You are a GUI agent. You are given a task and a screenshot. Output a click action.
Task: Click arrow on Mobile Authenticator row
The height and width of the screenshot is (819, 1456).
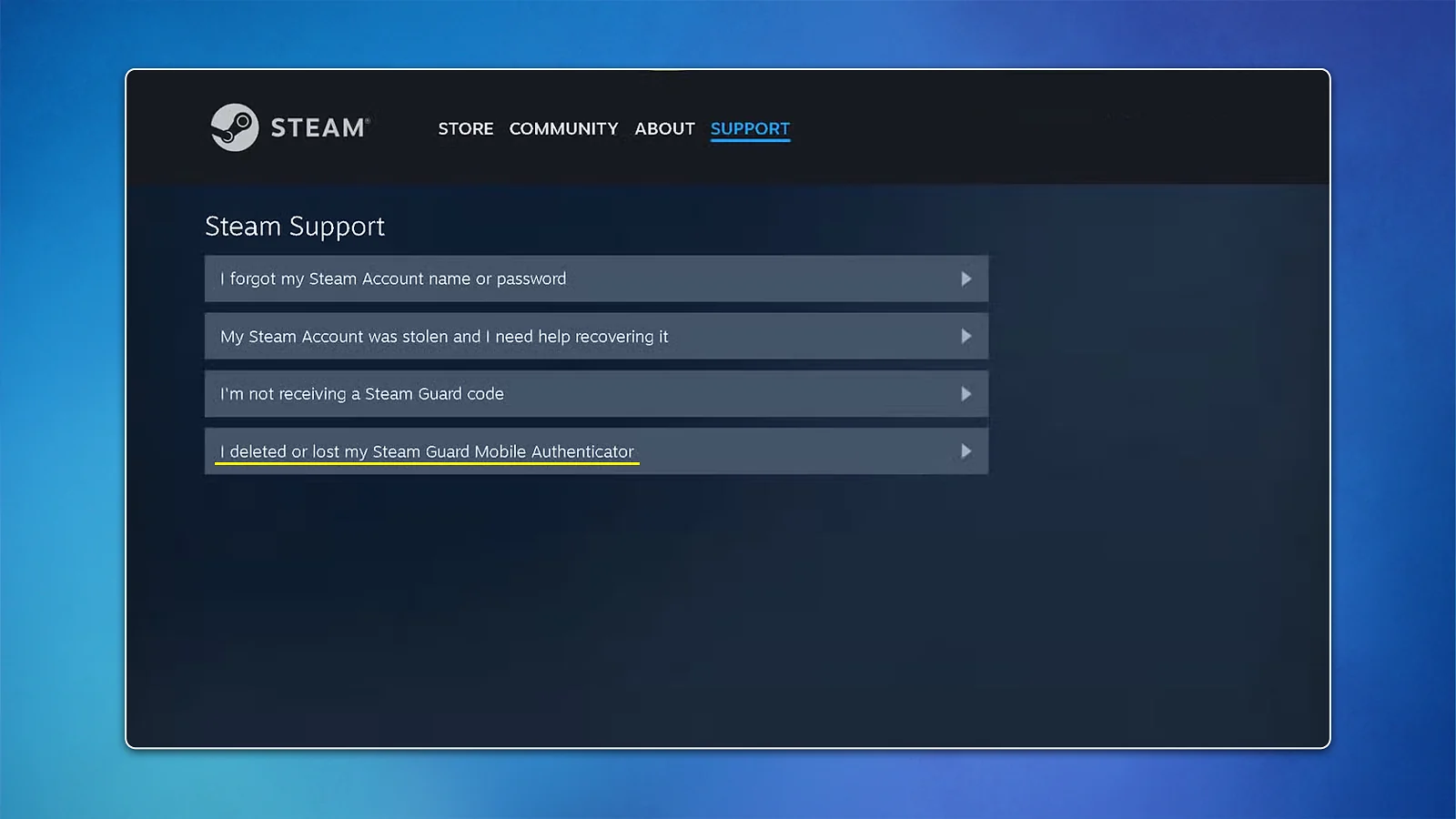[966, 451]
